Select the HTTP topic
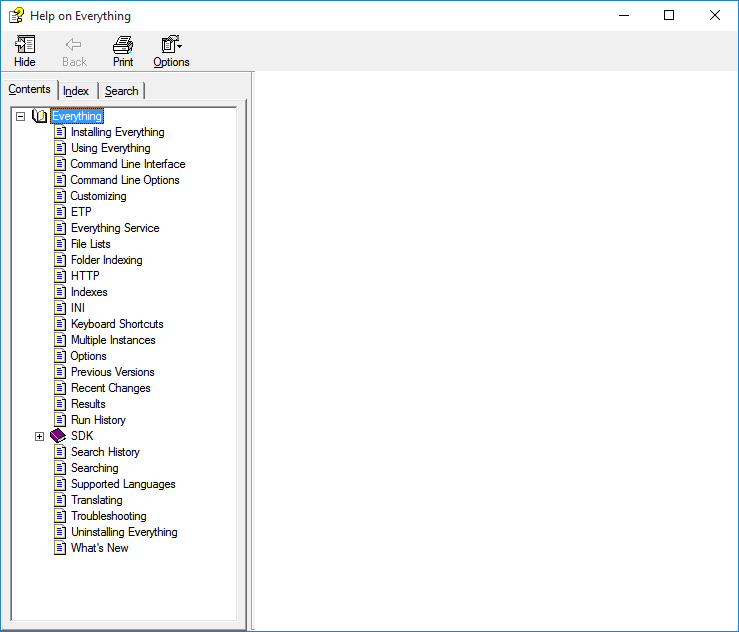The image size is (739, 632). pos(85,276)
